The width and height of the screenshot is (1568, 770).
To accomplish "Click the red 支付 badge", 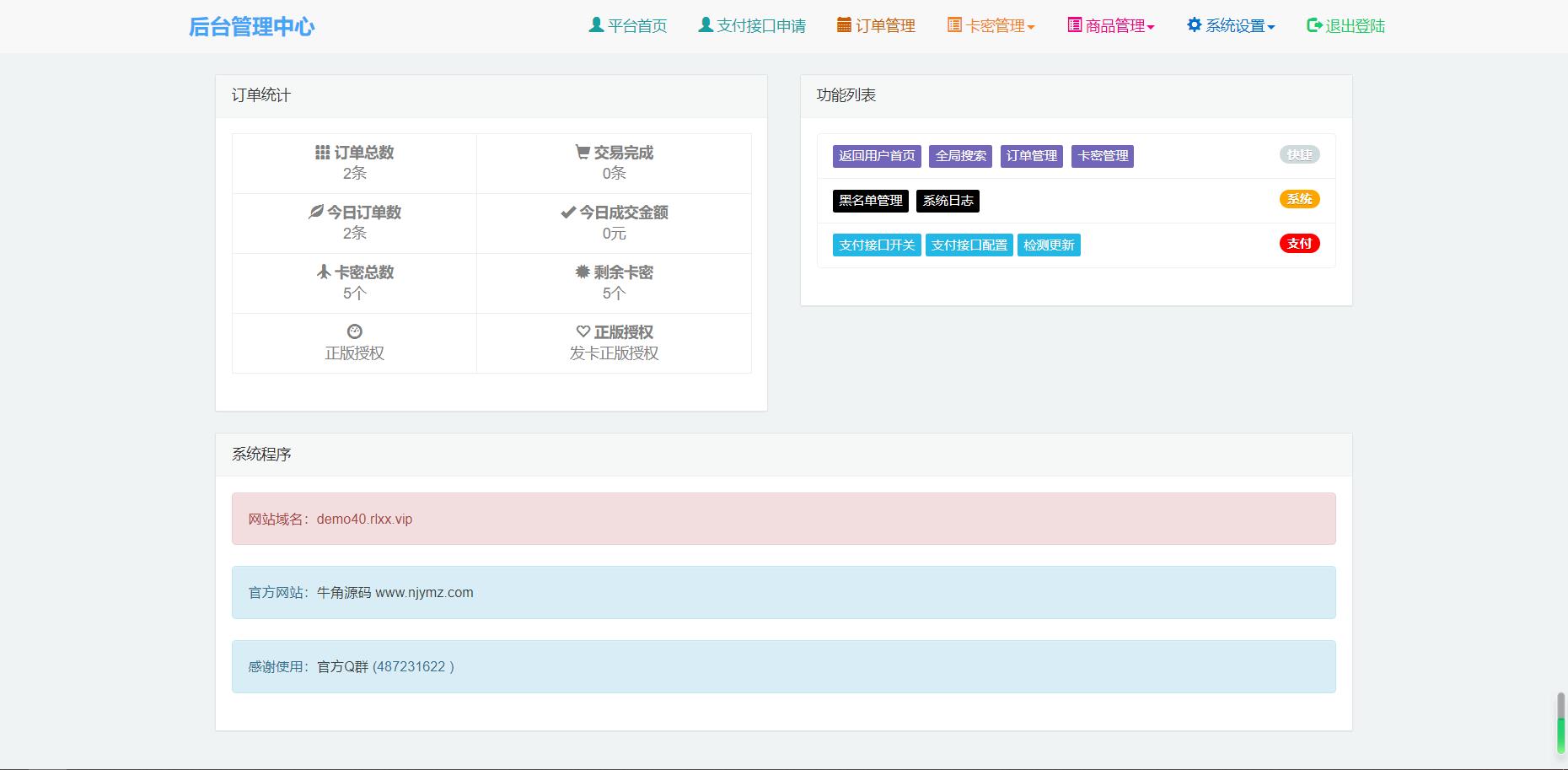I will pyautogui.click(x=1299, y=243).
